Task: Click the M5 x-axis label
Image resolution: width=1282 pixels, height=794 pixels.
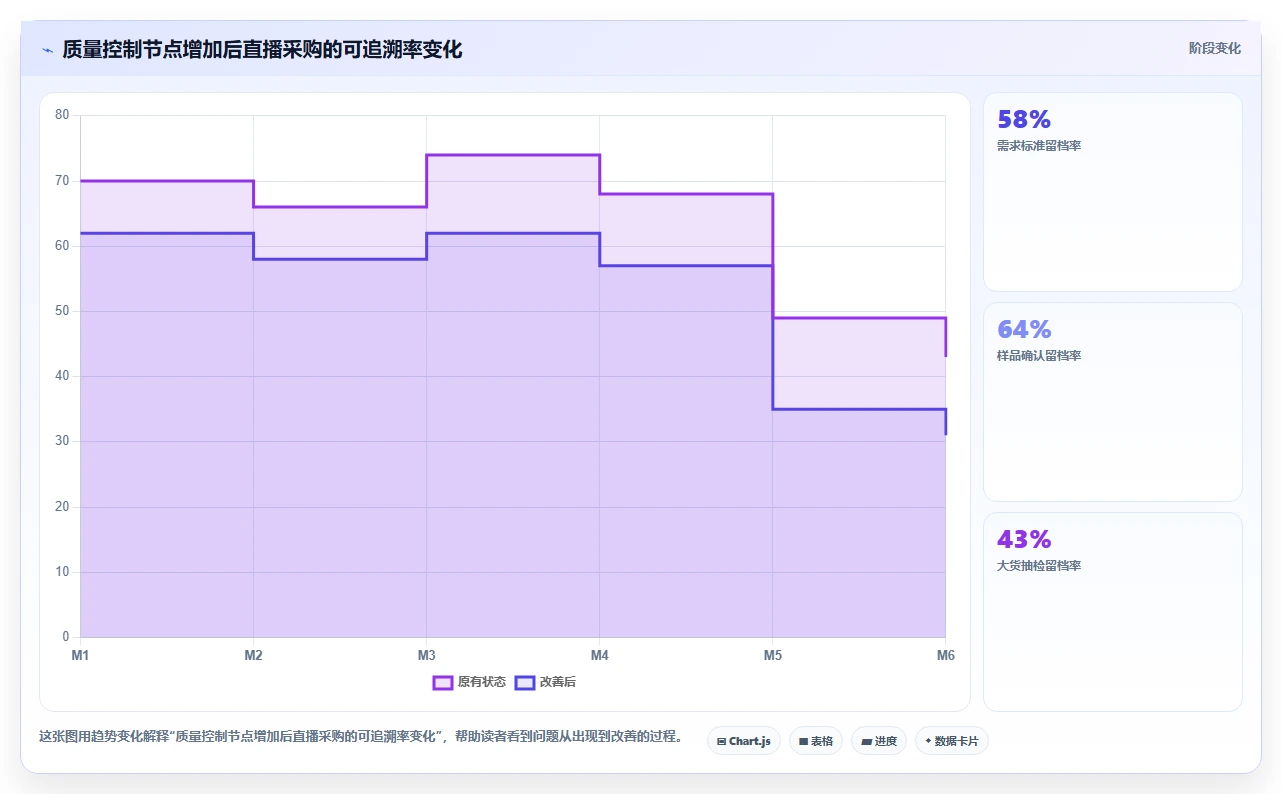Action: (772, 655)
